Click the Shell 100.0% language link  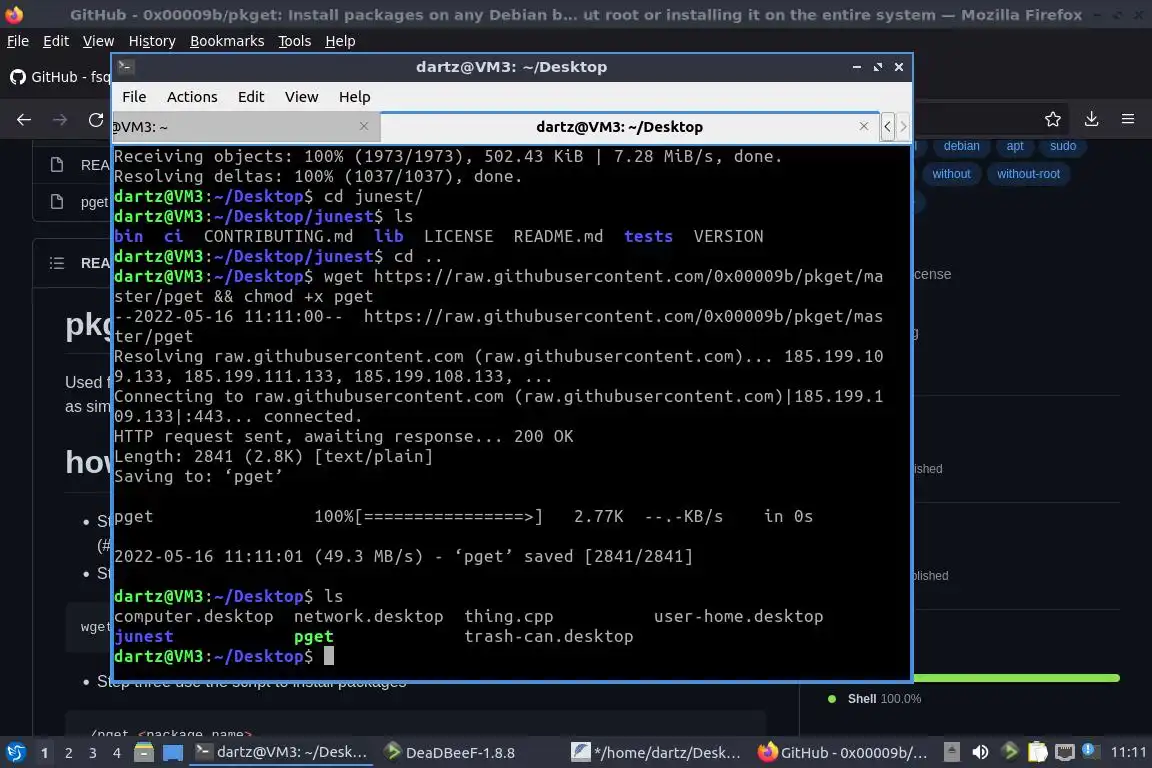(884, 699)
